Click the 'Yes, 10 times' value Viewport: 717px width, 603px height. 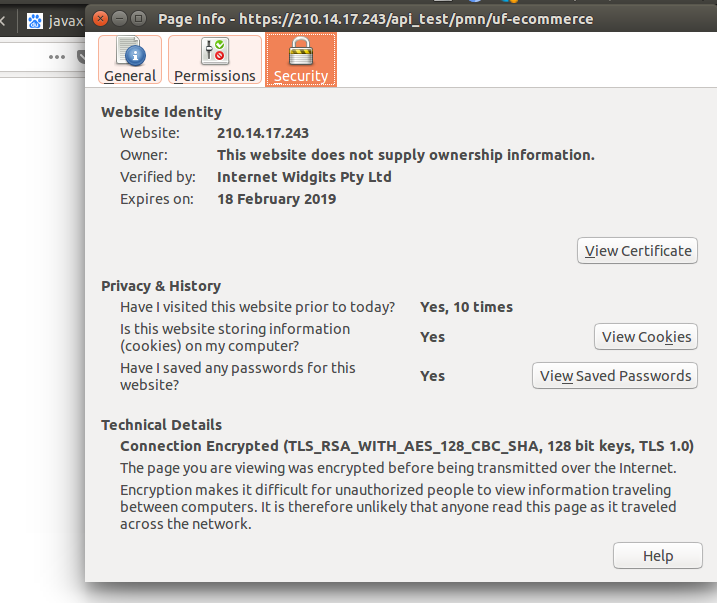pos(466,307)
